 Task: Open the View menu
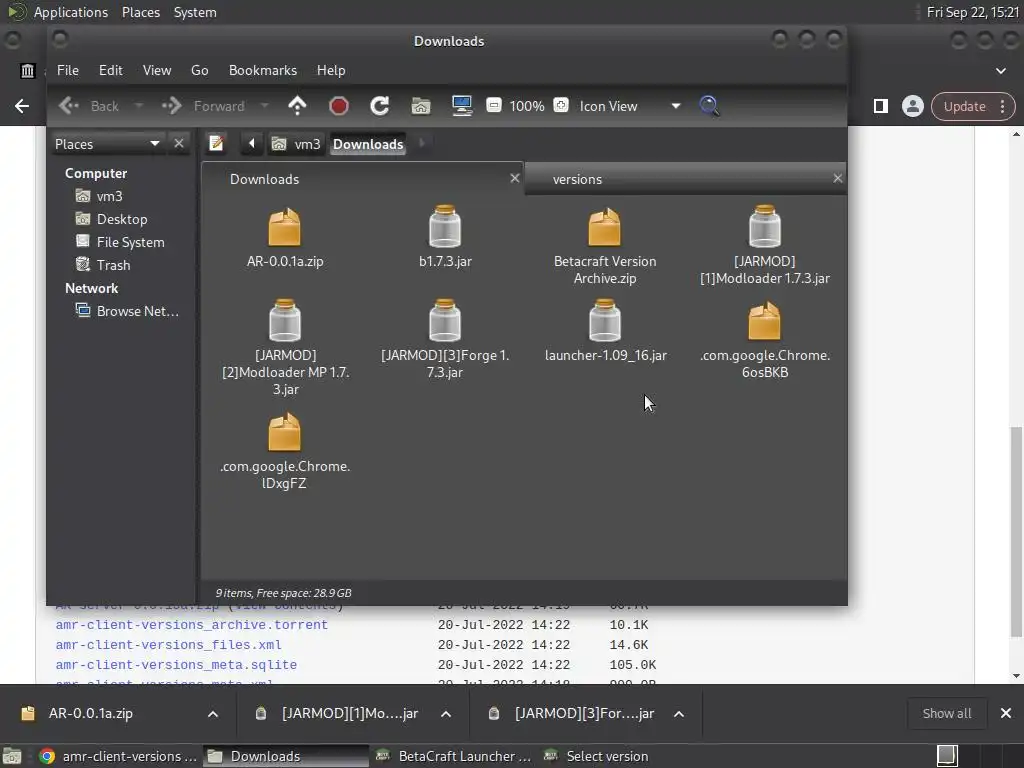click(x=157, y=70)
